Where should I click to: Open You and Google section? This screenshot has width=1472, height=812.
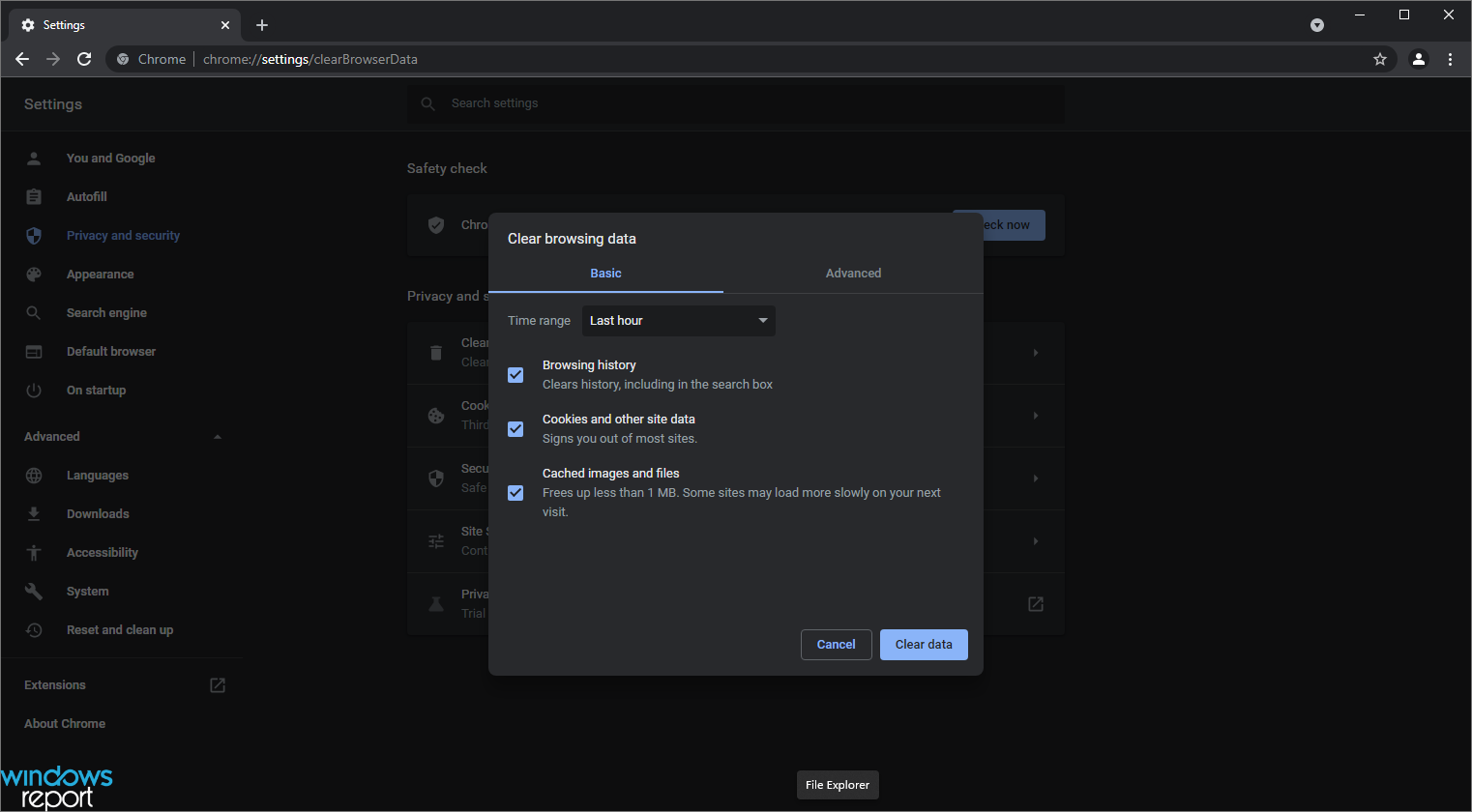[110, 159]
